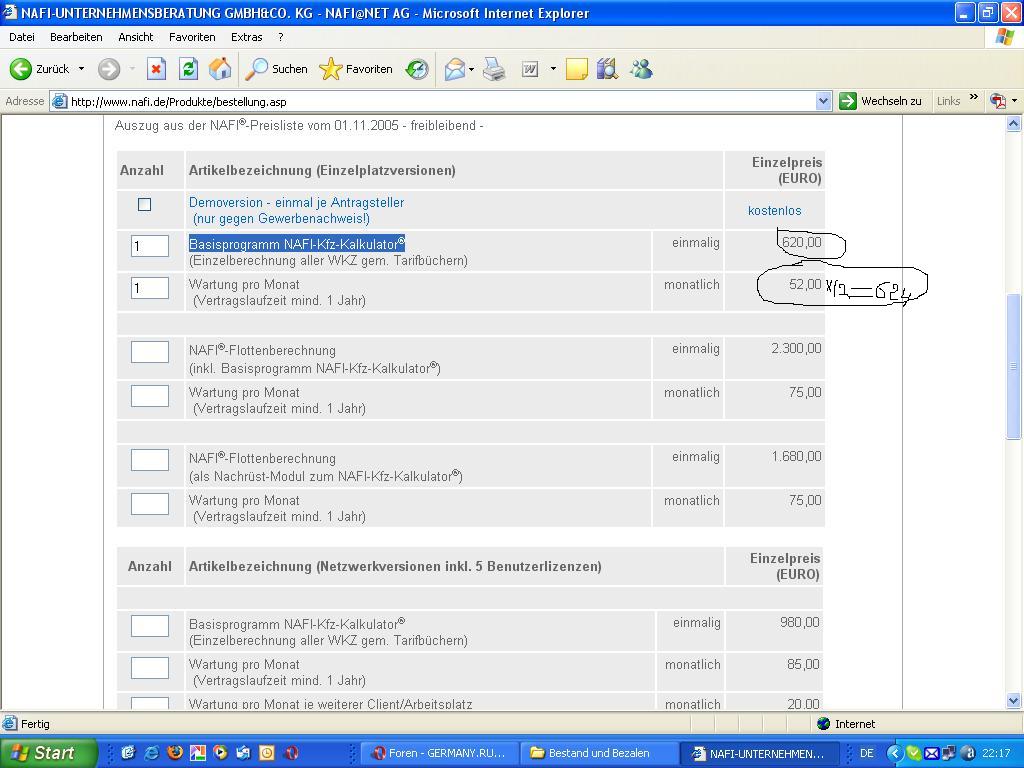Click the mail envelope icon
Screen dimensions: 1024x768
point(455,69)
